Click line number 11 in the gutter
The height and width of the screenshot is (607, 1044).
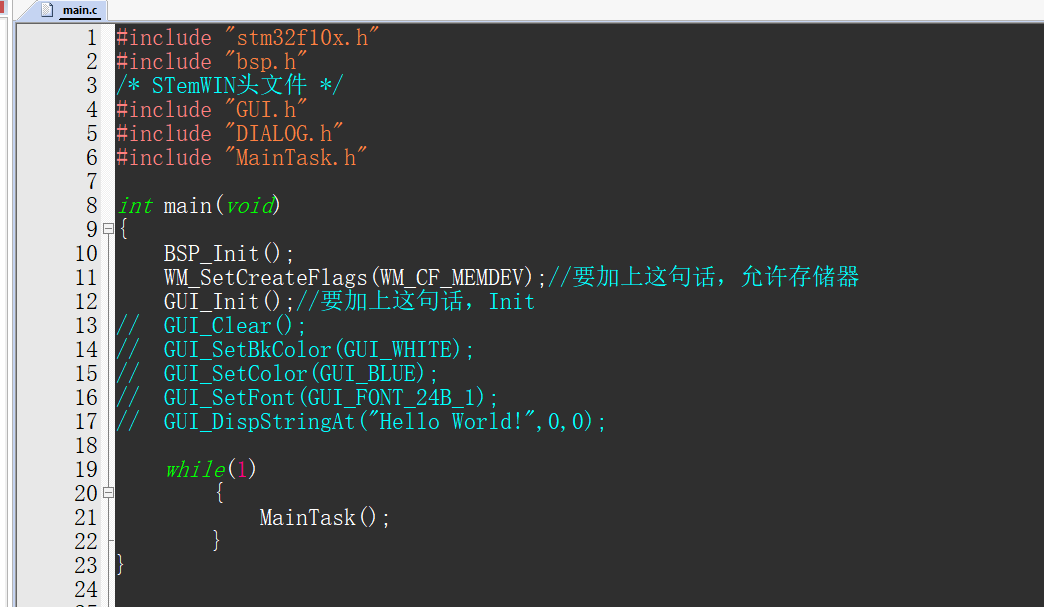coord(86,277)
